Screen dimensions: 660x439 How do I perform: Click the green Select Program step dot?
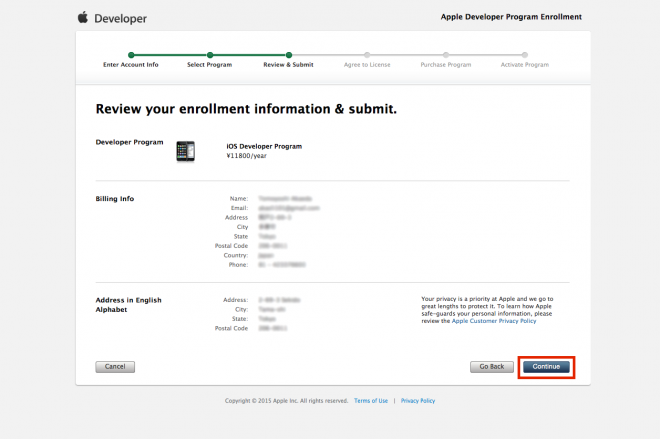click(209, 55)
